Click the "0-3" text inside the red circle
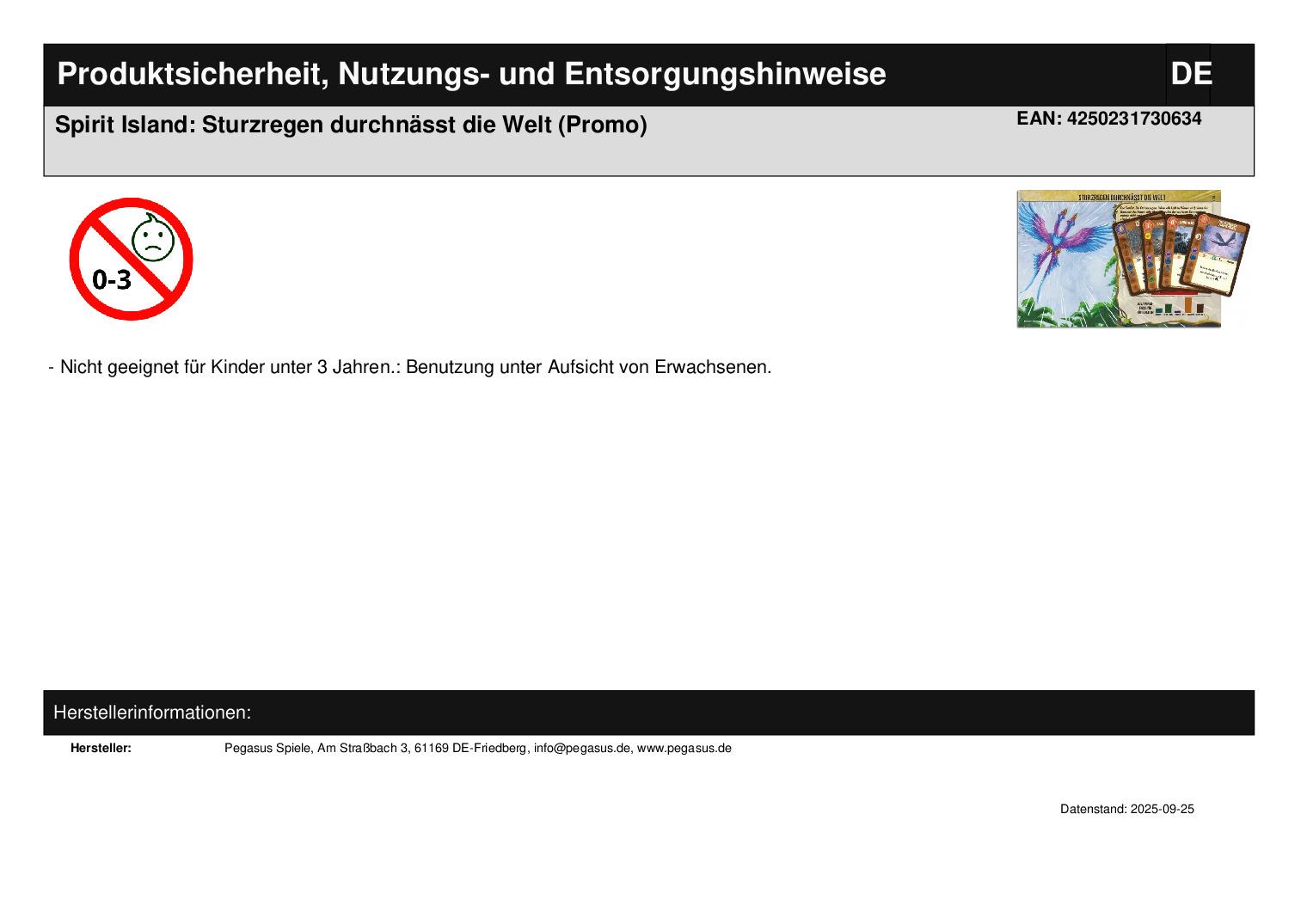 click(x=112, y=279)
